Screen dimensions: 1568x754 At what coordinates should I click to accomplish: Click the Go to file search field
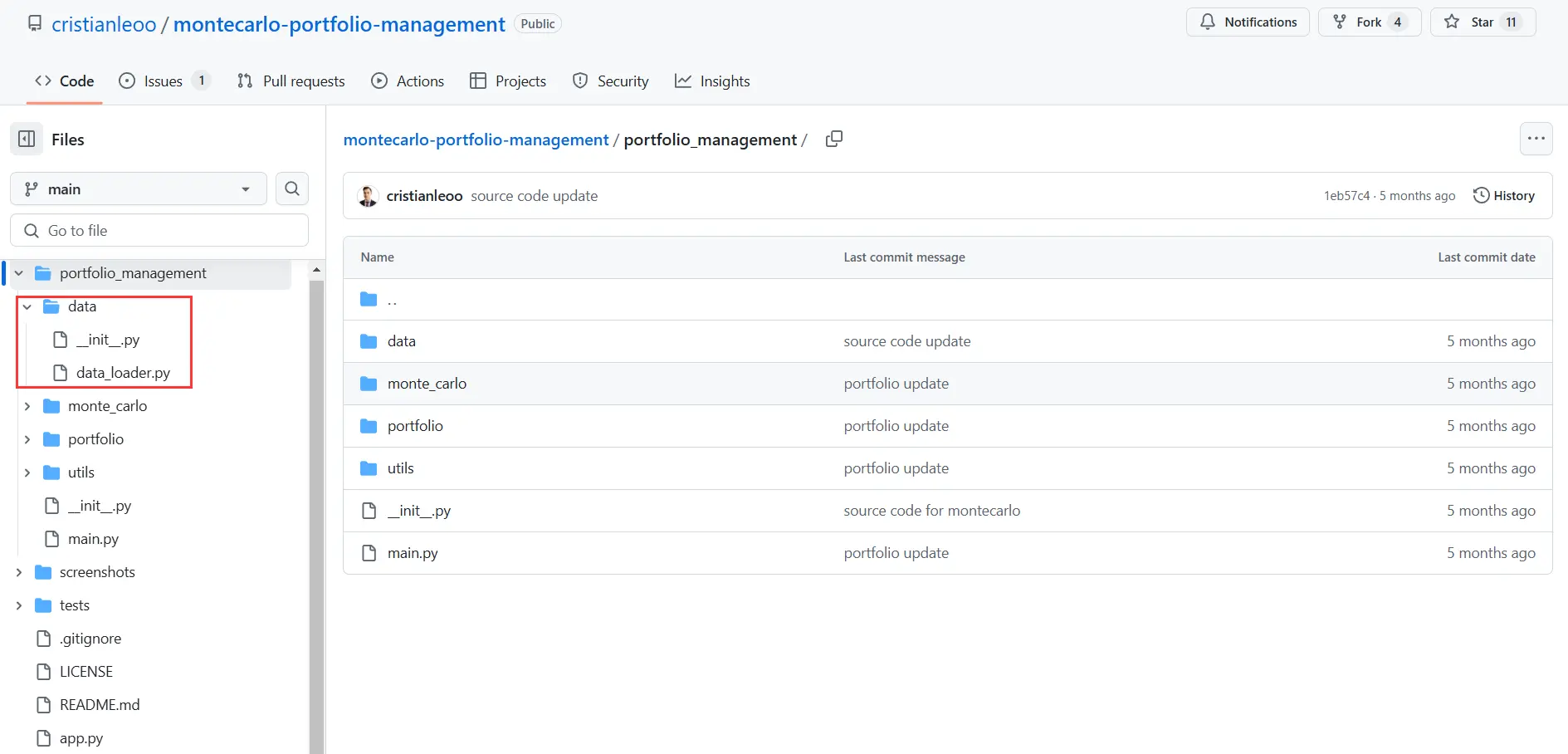pos(159,230)
